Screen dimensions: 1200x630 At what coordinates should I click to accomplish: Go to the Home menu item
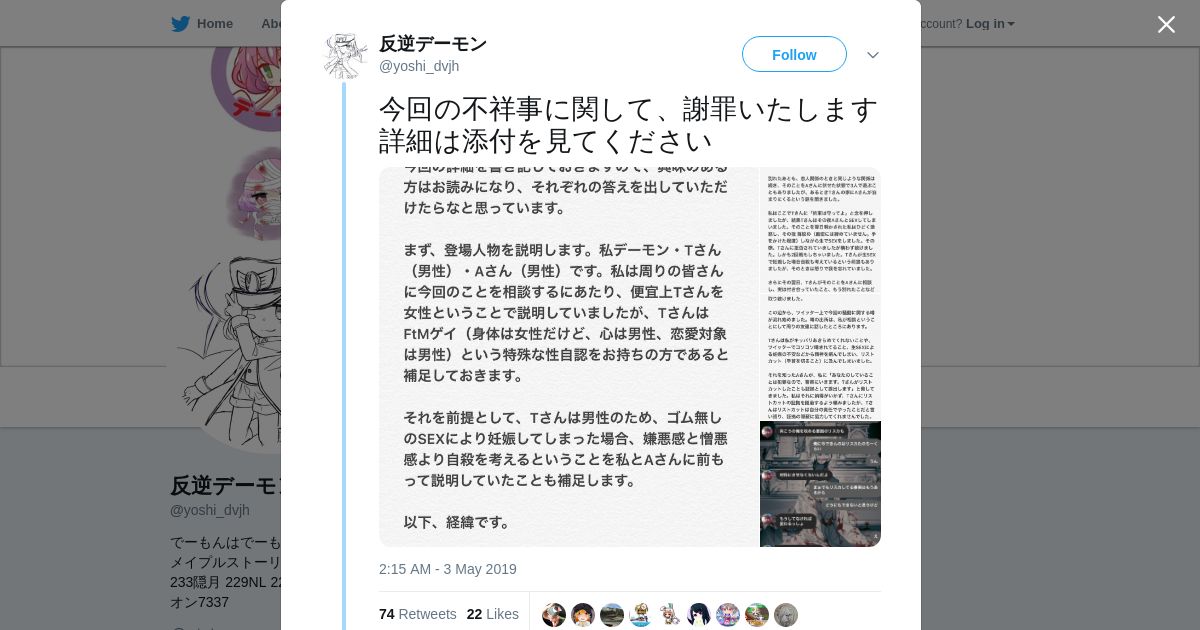214,24
